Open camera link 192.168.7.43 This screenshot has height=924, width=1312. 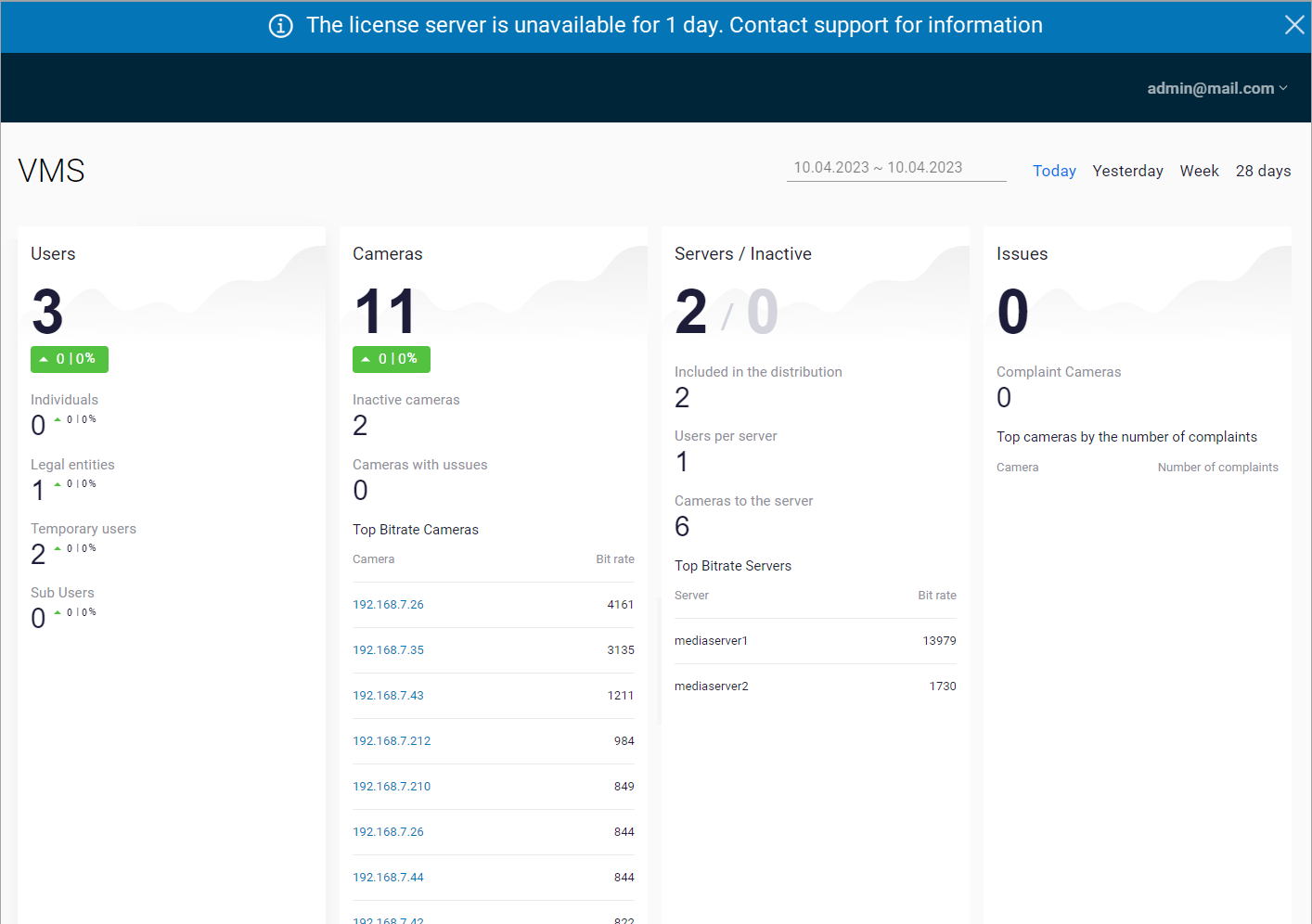tap(388, 696)
